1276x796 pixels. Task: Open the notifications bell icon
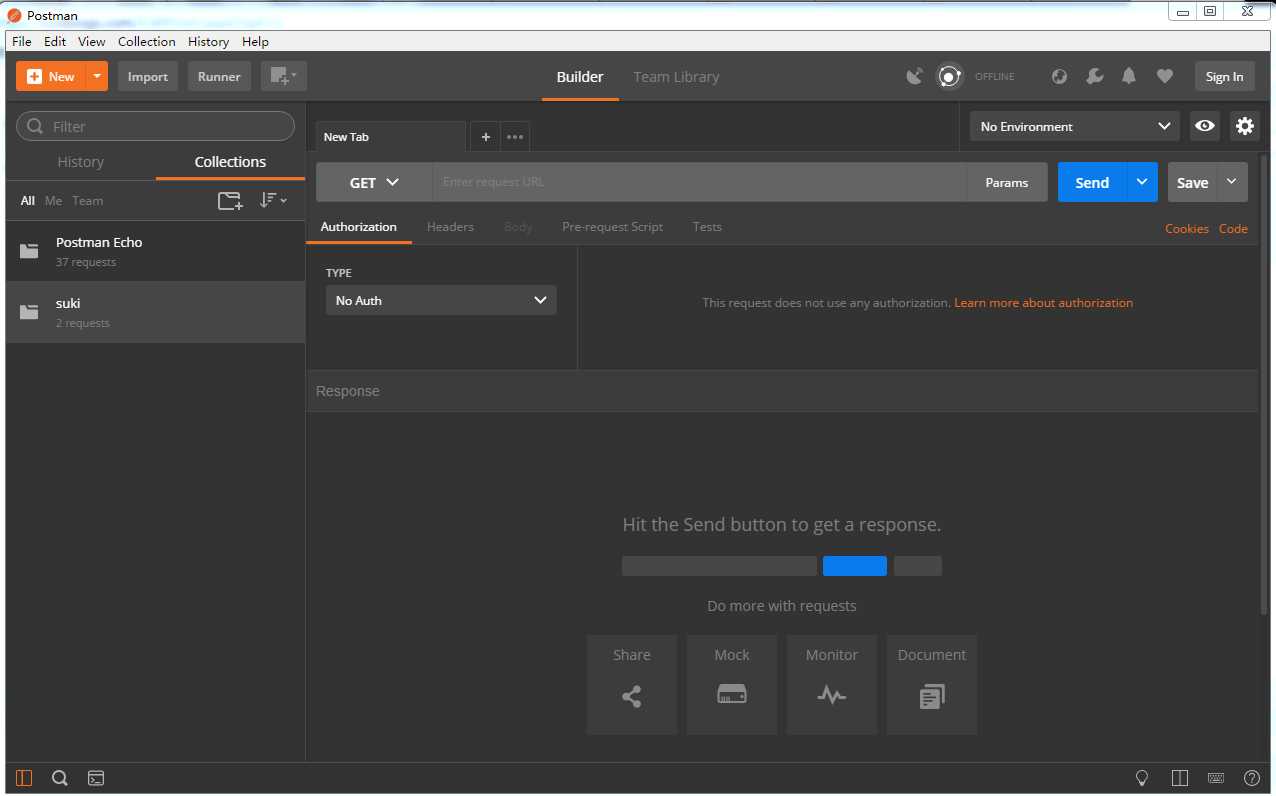(x=1129, y=76)
